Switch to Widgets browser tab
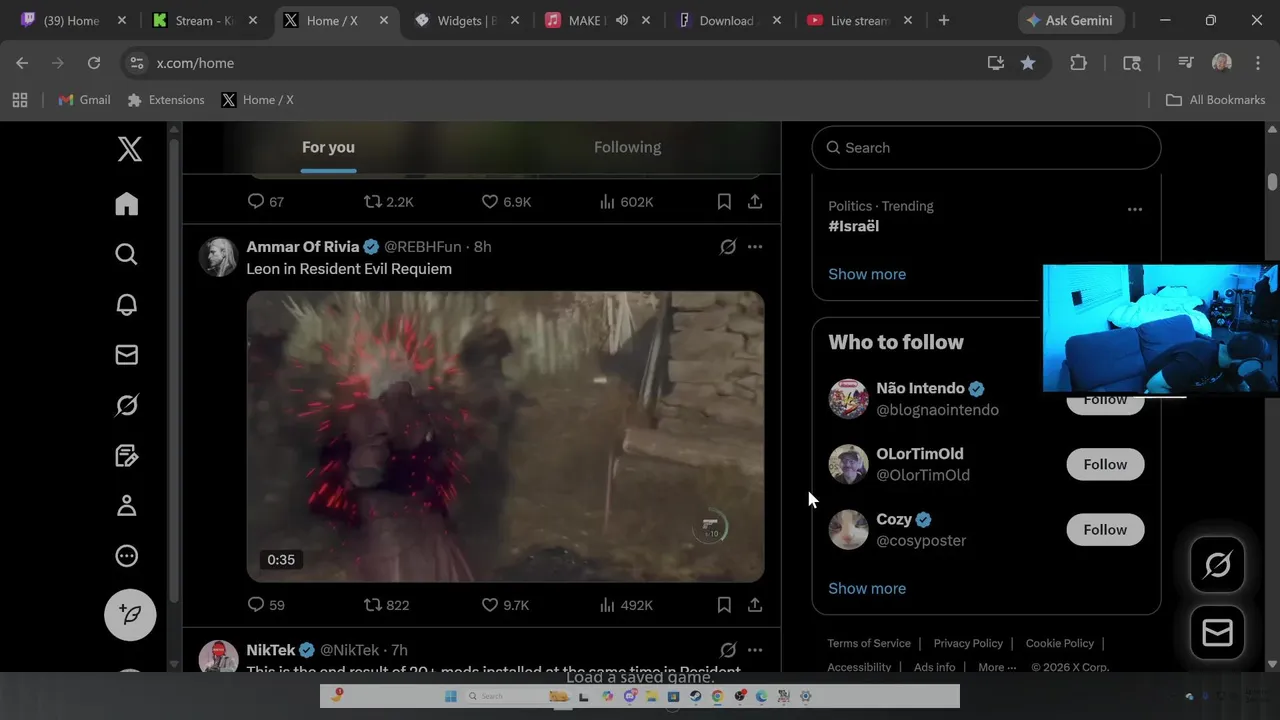Viewport: 1280px width, 720px height. click(x=468, y=20)
